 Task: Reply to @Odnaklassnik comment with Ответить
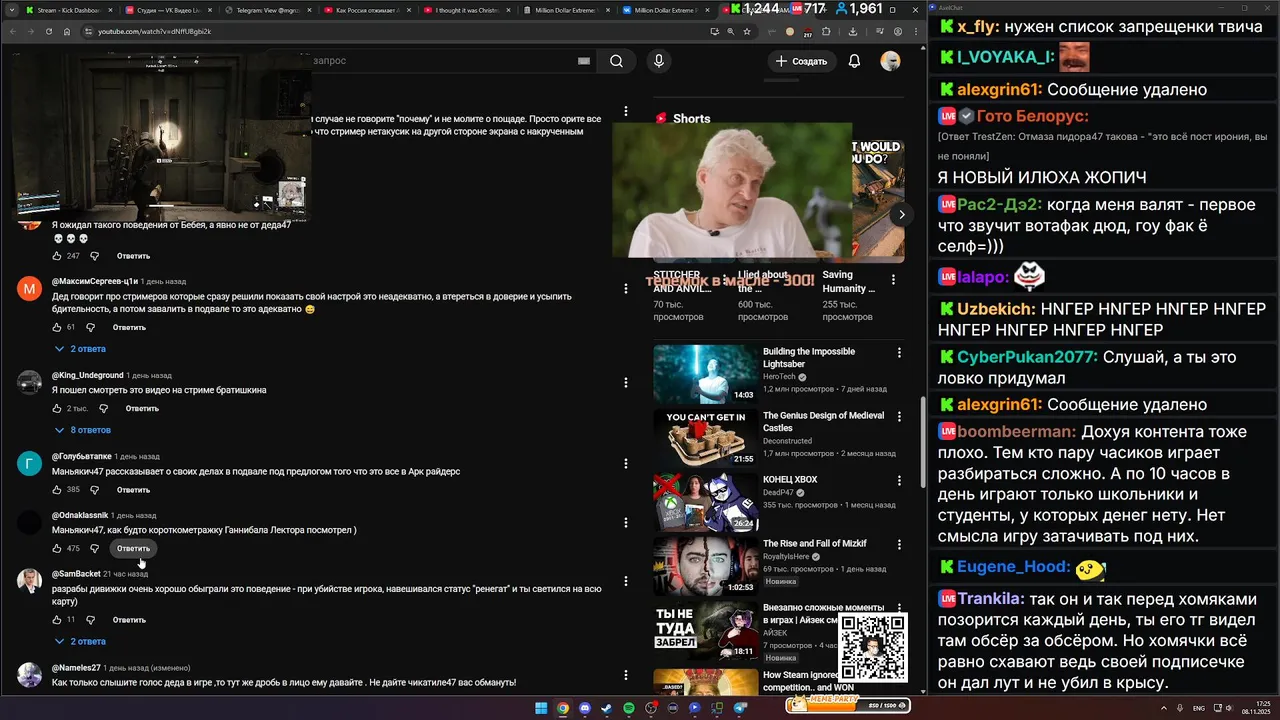click(133, 548)
